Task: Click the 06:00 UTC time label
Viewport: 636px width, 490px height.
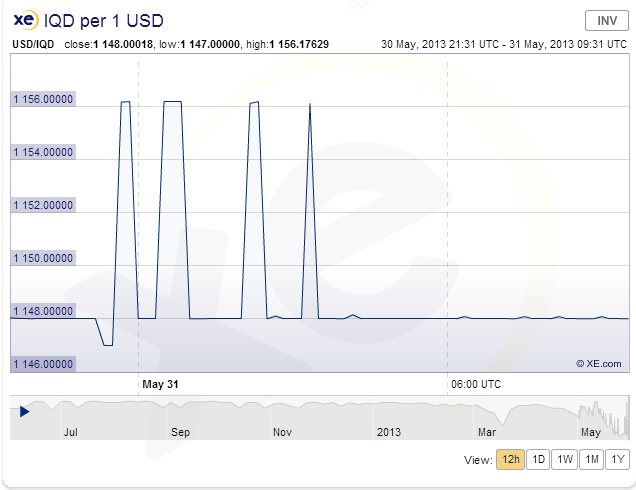Action: [476, 384]
